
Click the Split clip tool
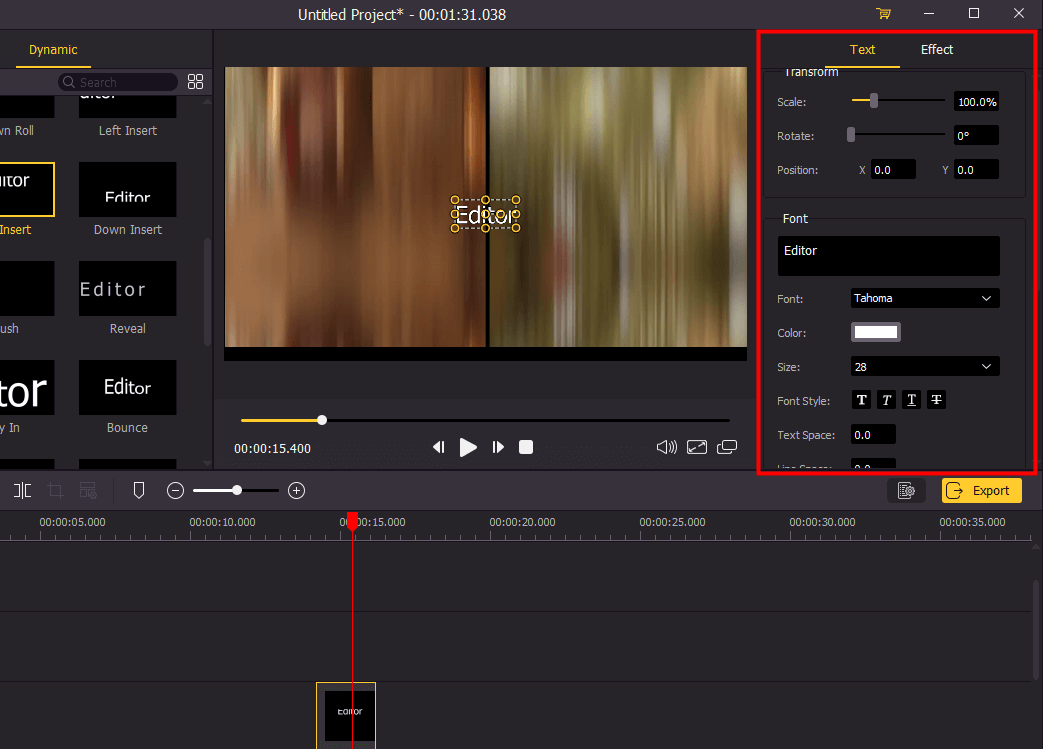23,491
